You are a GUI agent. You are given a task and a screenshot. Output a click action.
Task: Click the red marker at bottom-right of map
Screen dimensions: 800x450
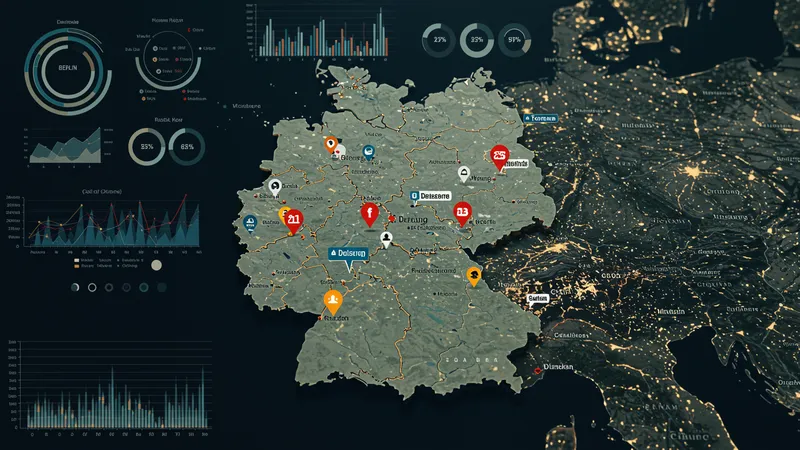click(538, 370)
